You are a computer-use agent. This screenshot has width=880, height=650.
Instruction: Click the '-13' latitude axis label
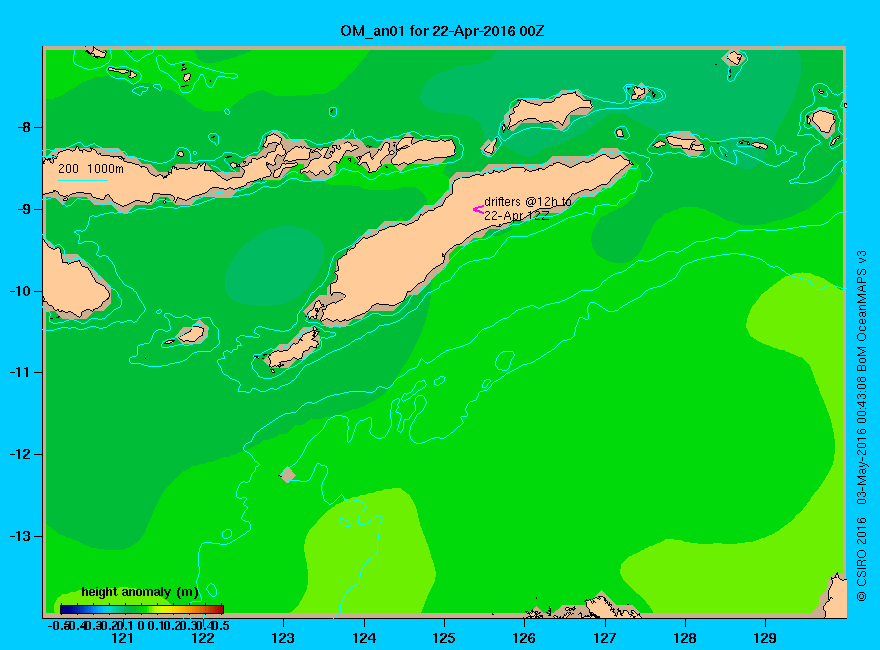[x=20, y=536]
